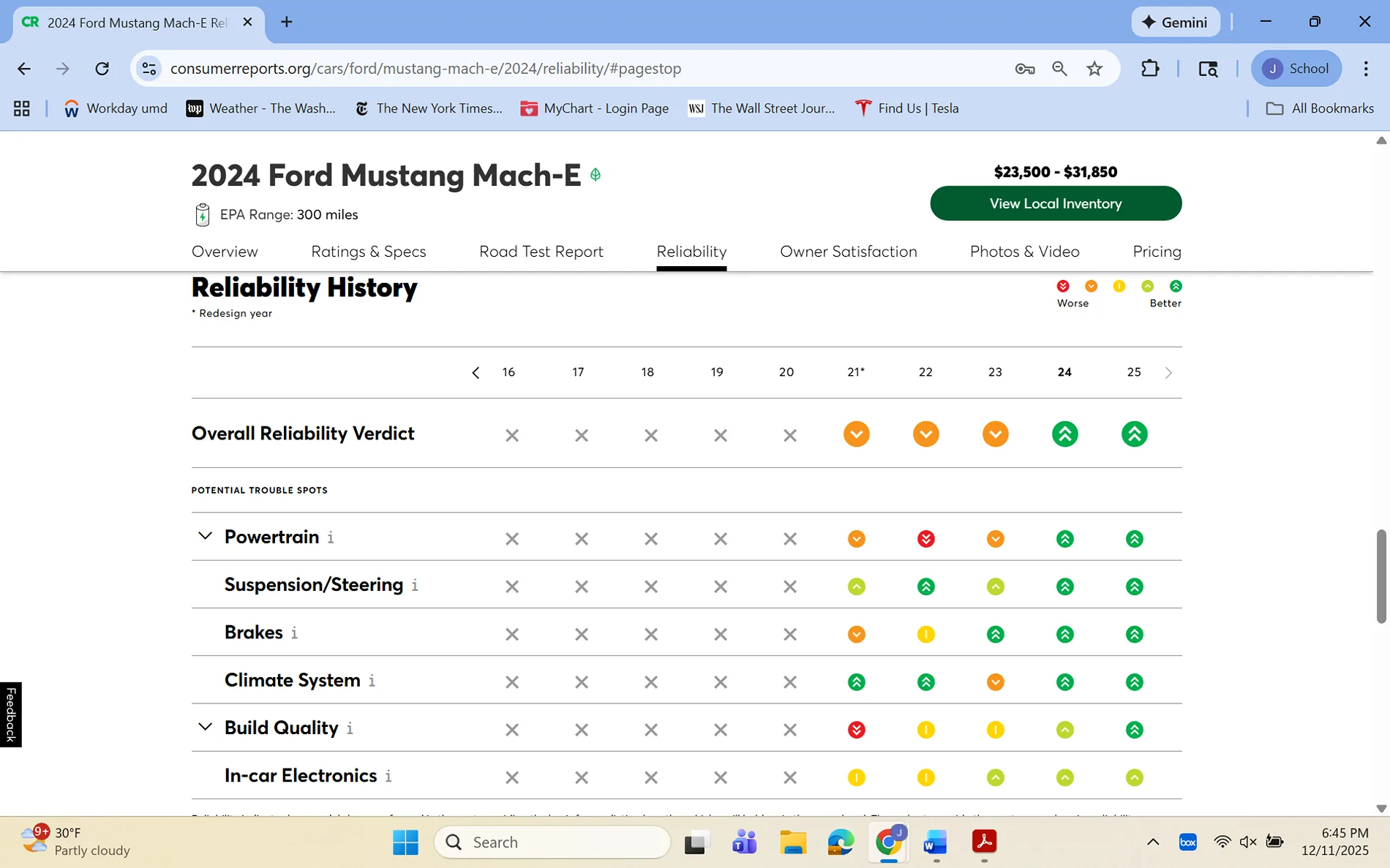Click the red Worse legend icon
Screen dimensions: 1390x868
point(1063,286)
